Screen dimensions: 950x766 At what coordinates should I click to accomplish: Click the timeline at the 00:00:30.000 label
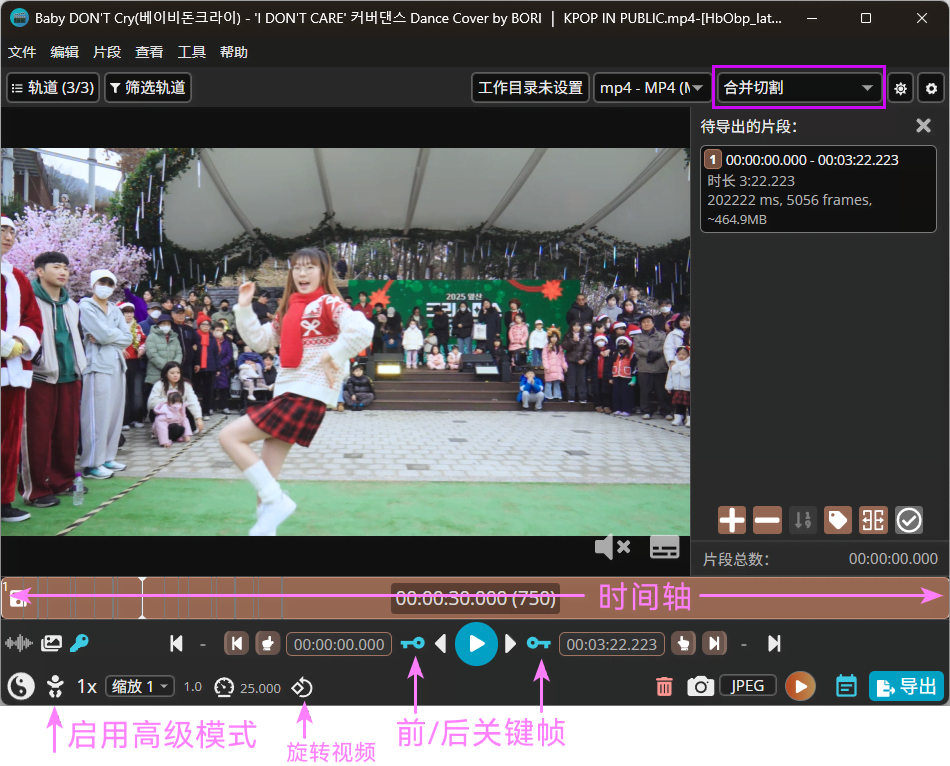click(475, 598)
